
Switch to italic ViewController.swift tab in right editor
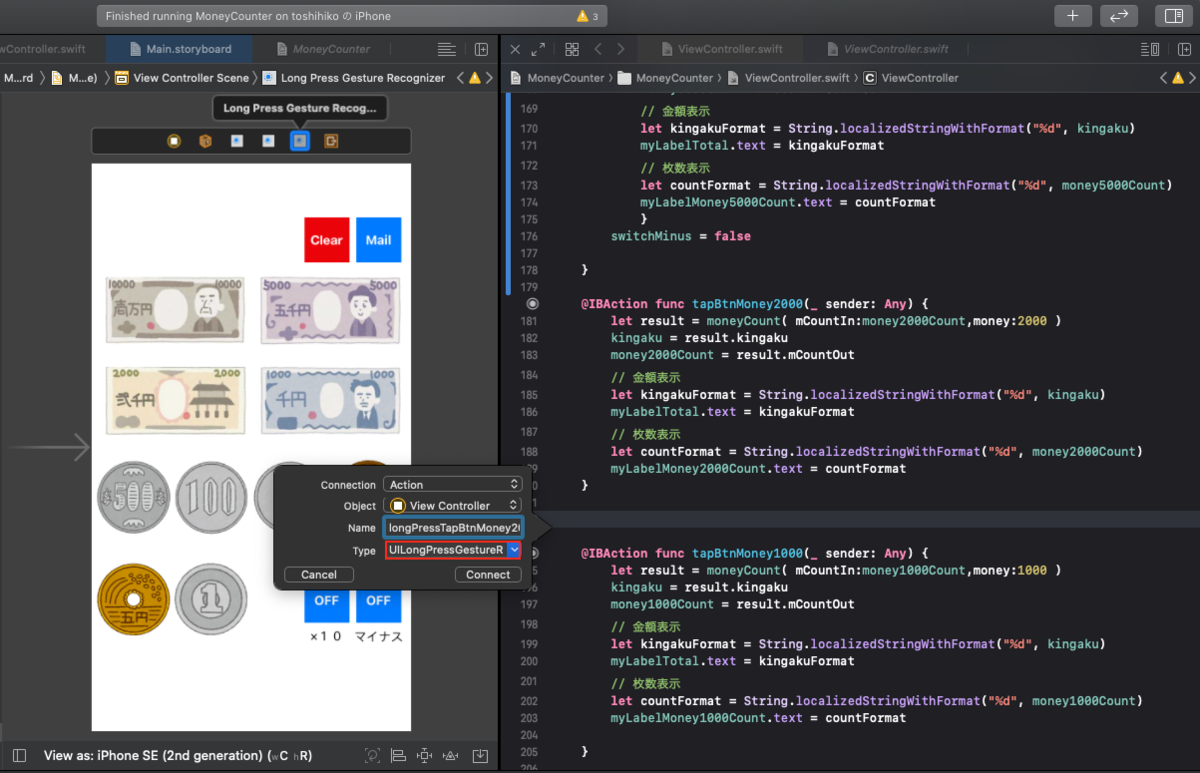pos(886,49)
